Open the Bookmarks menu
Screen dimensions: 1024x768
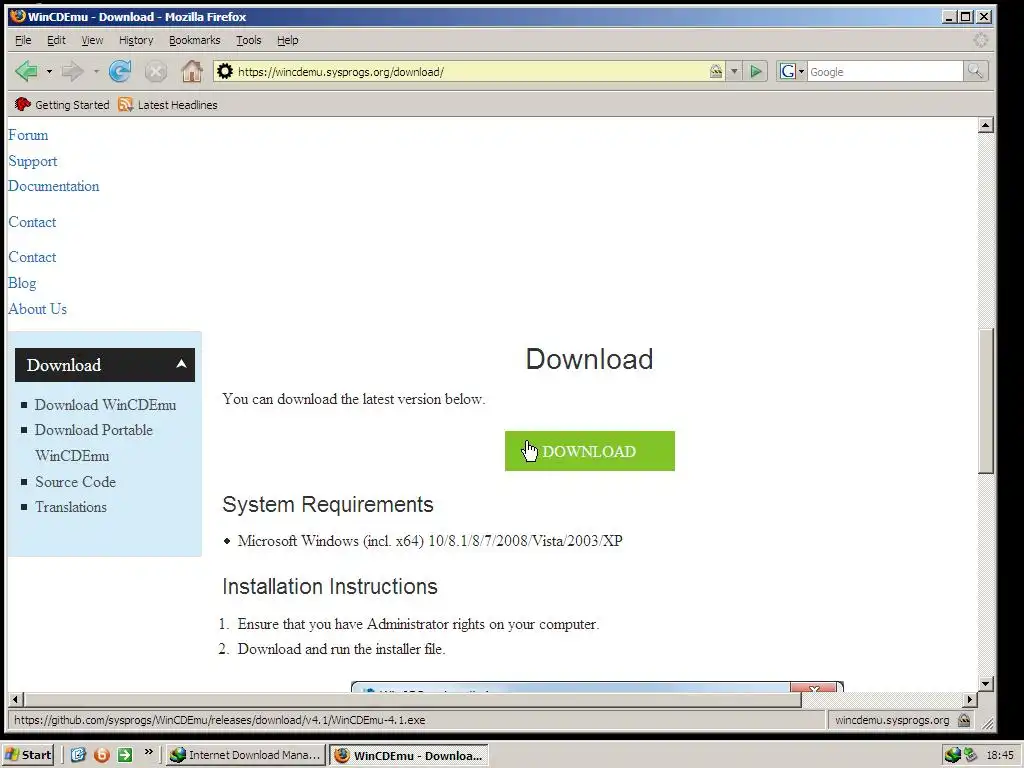195,40
